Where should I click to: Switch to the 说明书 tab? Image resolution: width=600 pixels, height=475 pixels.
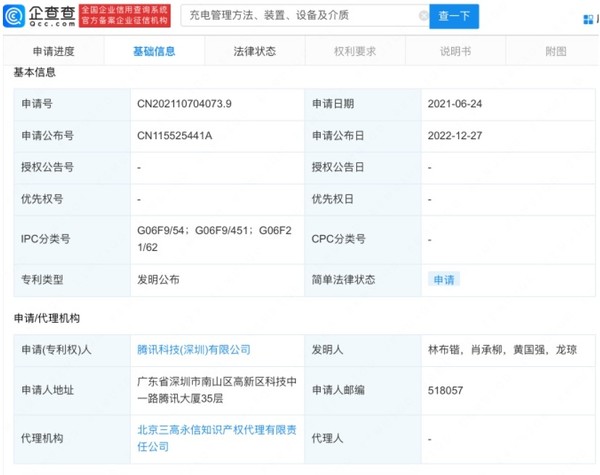pyautogui.click(x=455, y=51)
